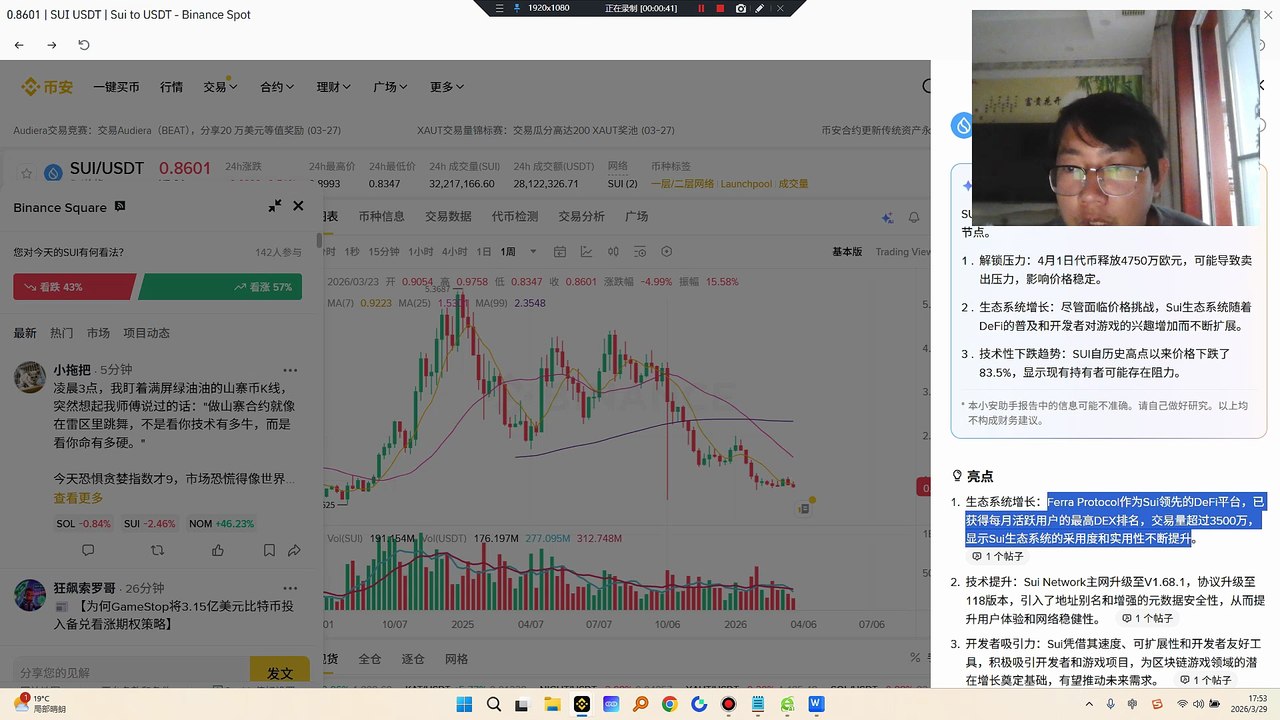Open the chart settings circular icon

tap(667, 251)
